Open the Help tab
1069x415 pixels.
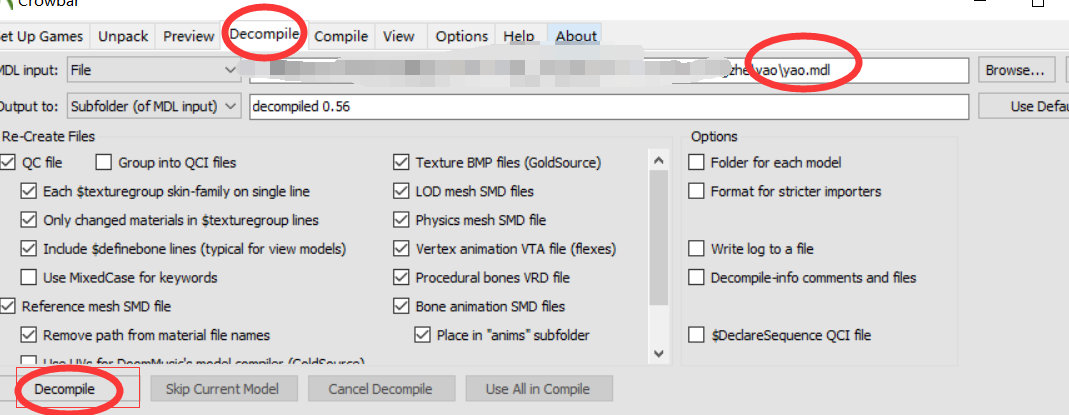519,37
